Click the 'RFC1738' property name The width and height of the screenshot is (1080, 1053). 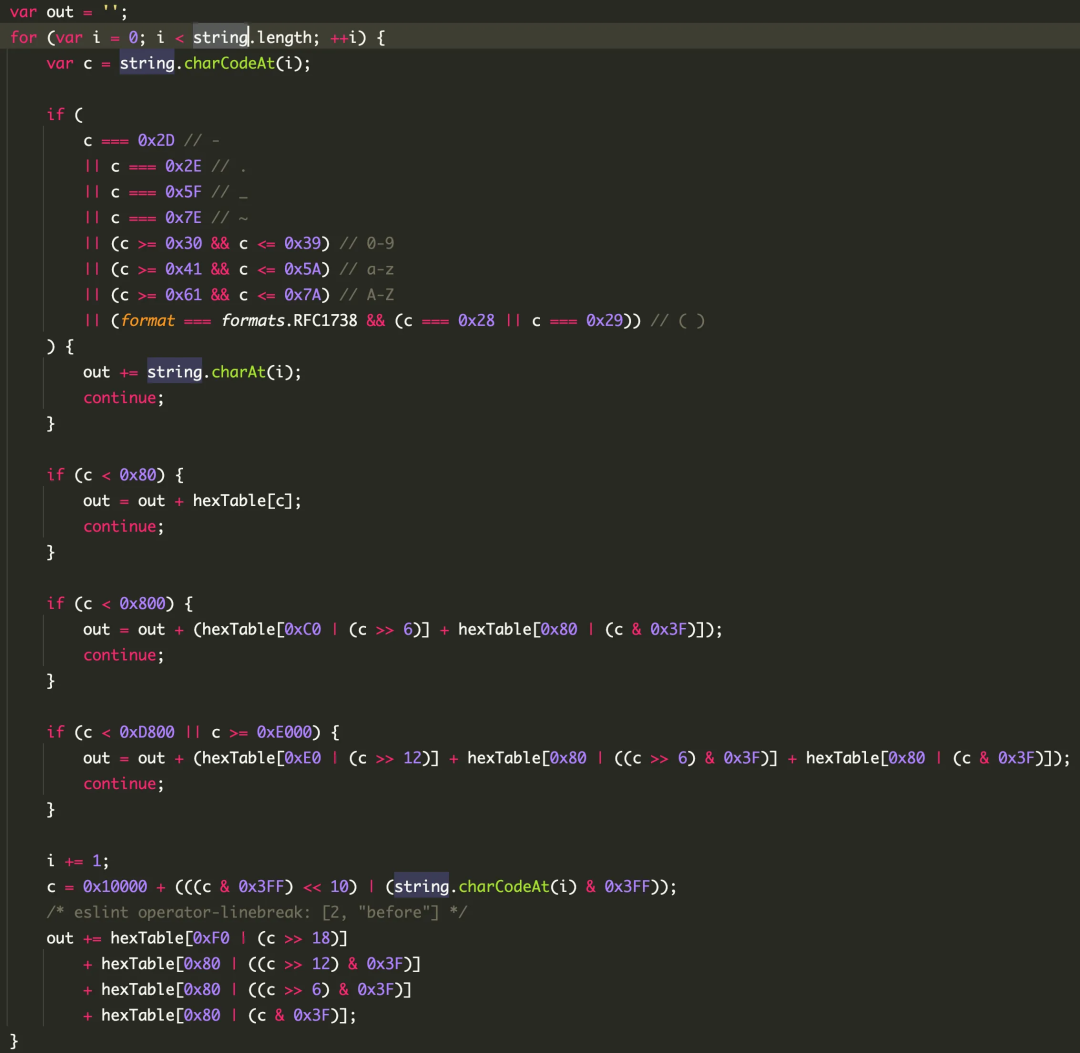pos(325,320)
